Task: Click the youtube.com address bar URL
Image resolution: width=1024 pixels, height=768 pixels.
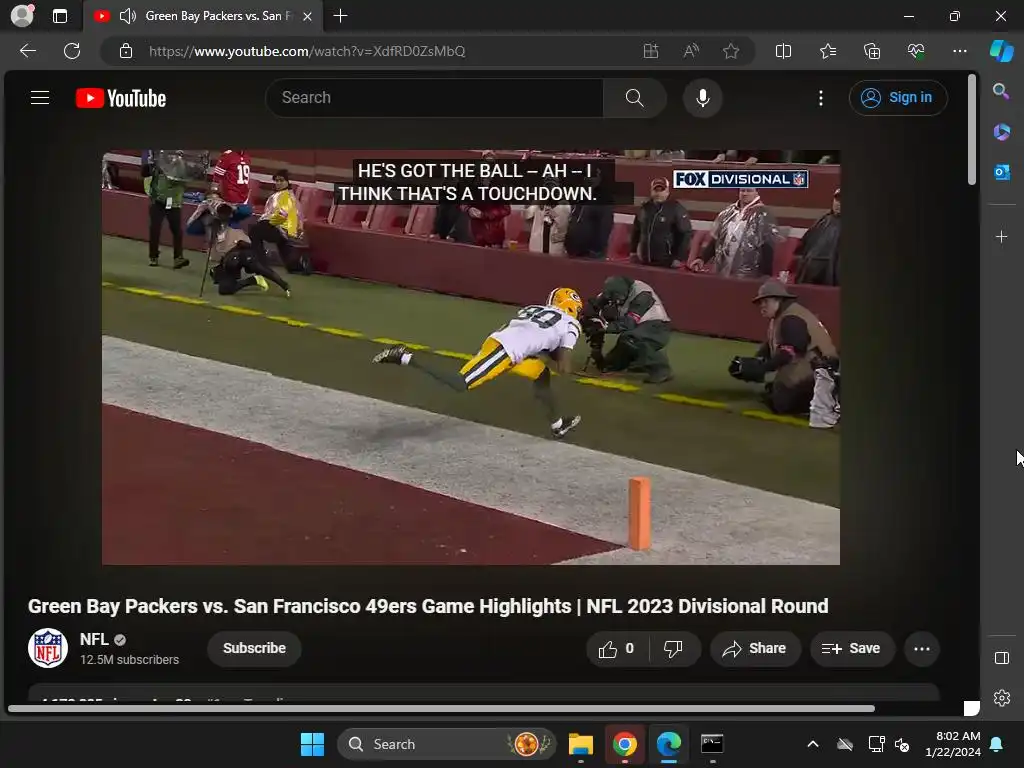Action: click(x=307, y=51)
